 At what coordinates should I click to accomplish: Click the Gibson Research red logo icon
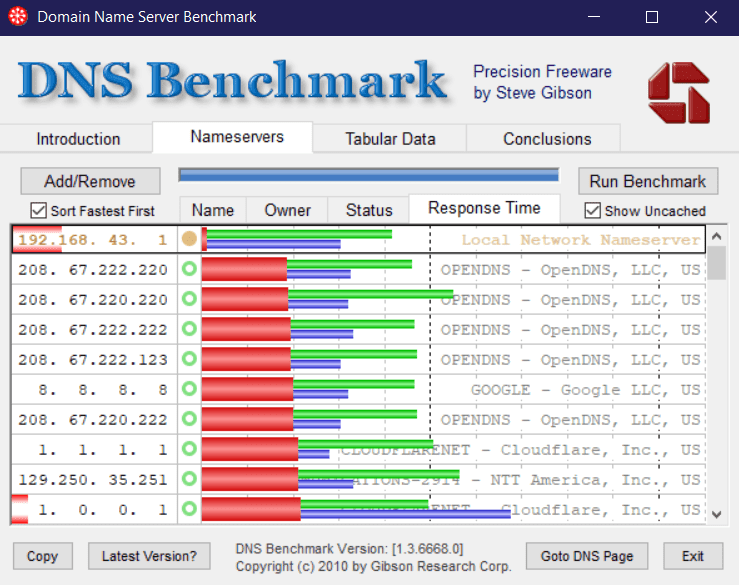[x=677, y=92]
